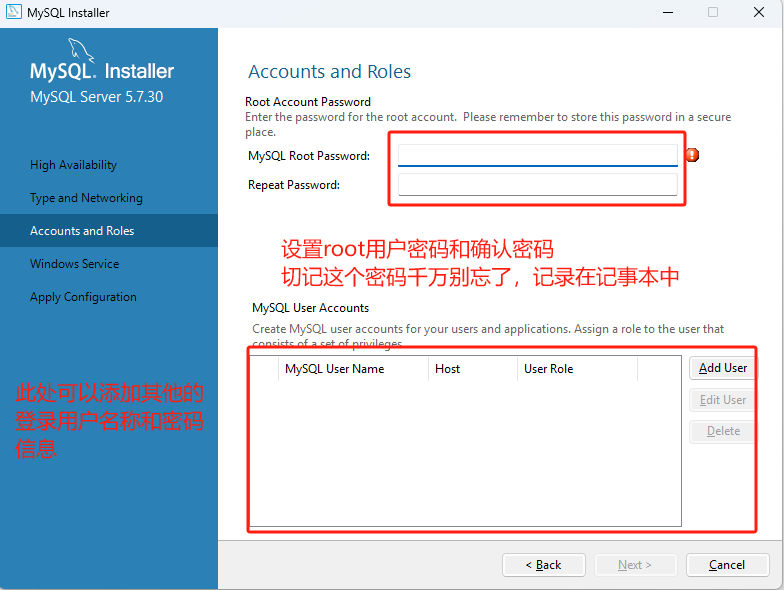784x590 pixels.
Task: Click the Add User button
Action: (722, 368)
